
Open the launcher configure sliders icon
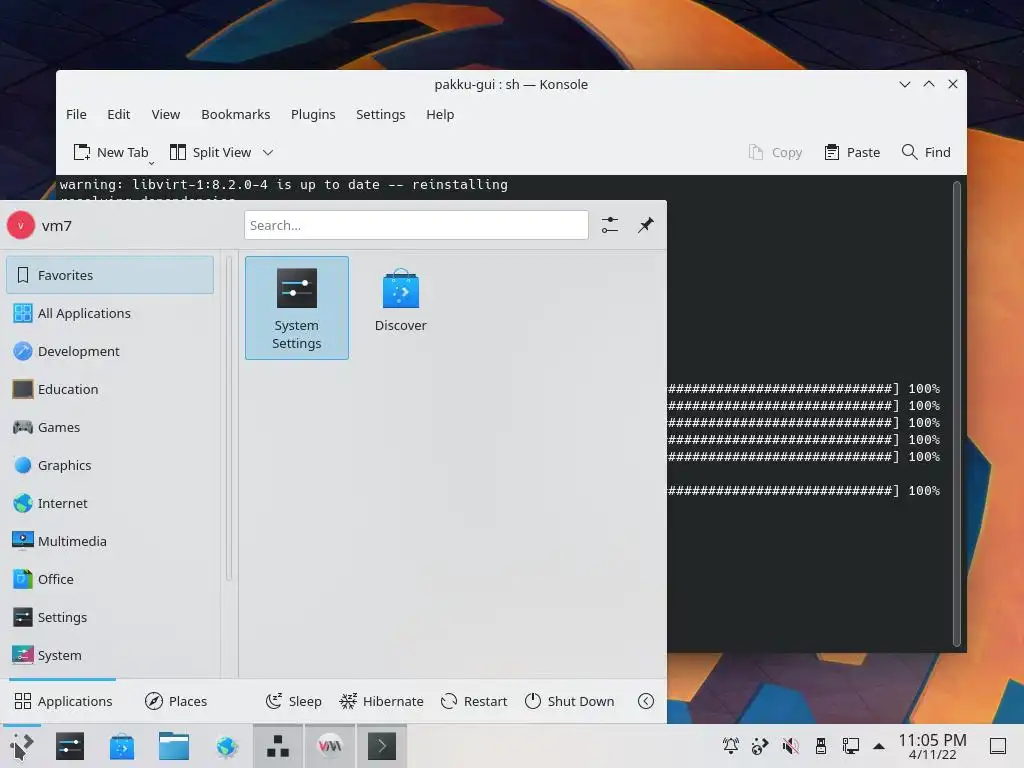(x=609, y=225)
